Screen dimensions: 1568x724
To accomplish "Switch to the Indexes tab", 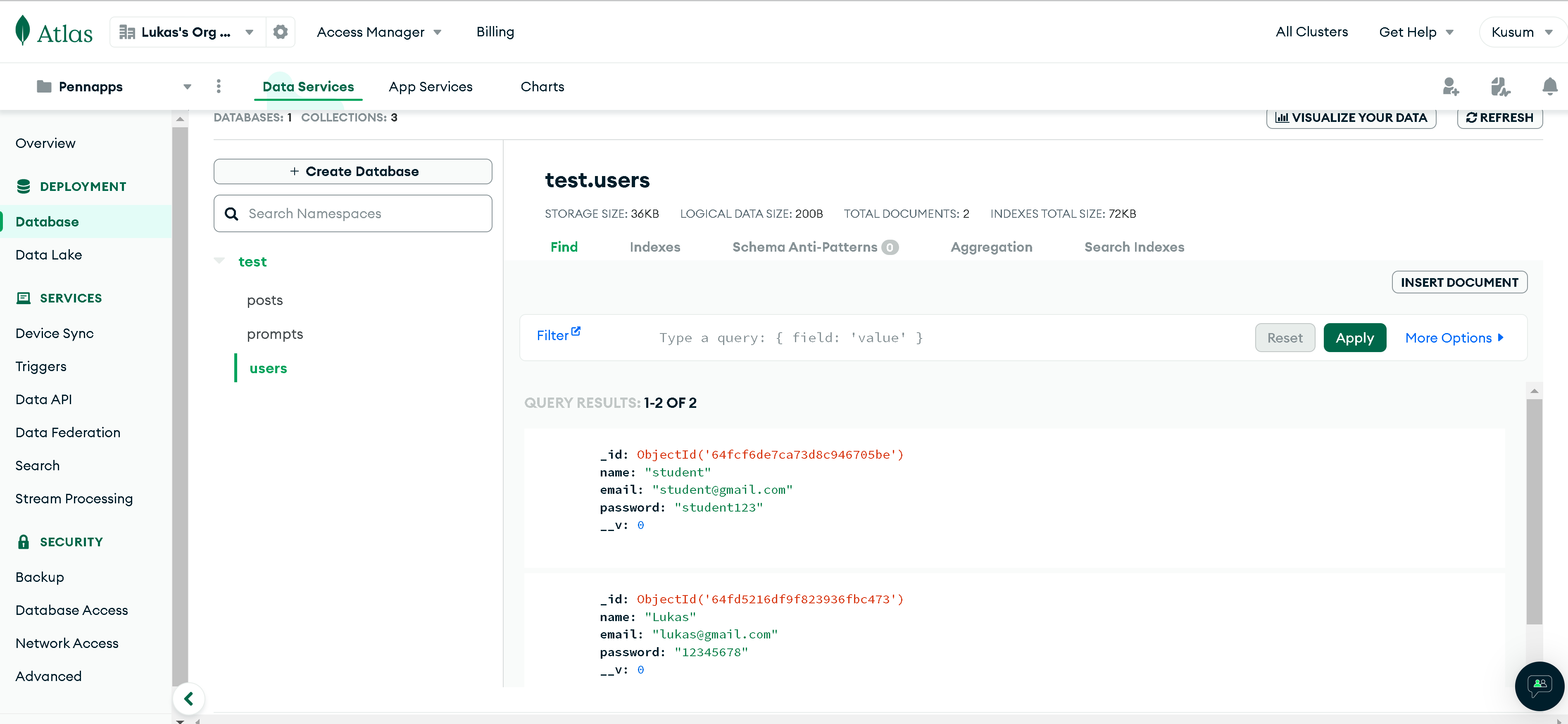I will tap(654, 247).
